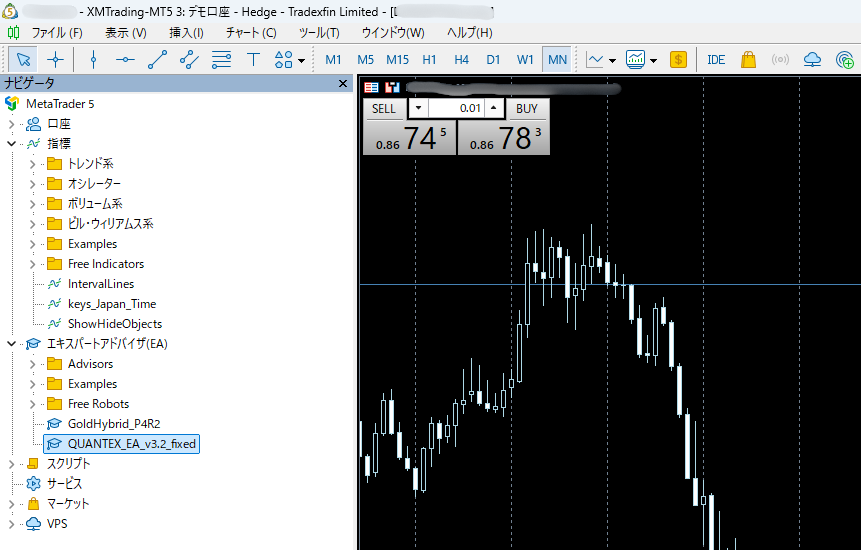
Task: Click the gold dollar trading icon
Action: [679, 60]
